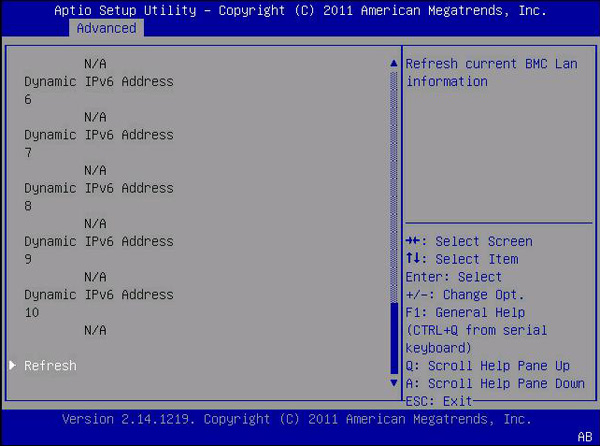Click the Aptio Setup Utility title
Viewport: 600px width, 446px height.
[300, 10]
